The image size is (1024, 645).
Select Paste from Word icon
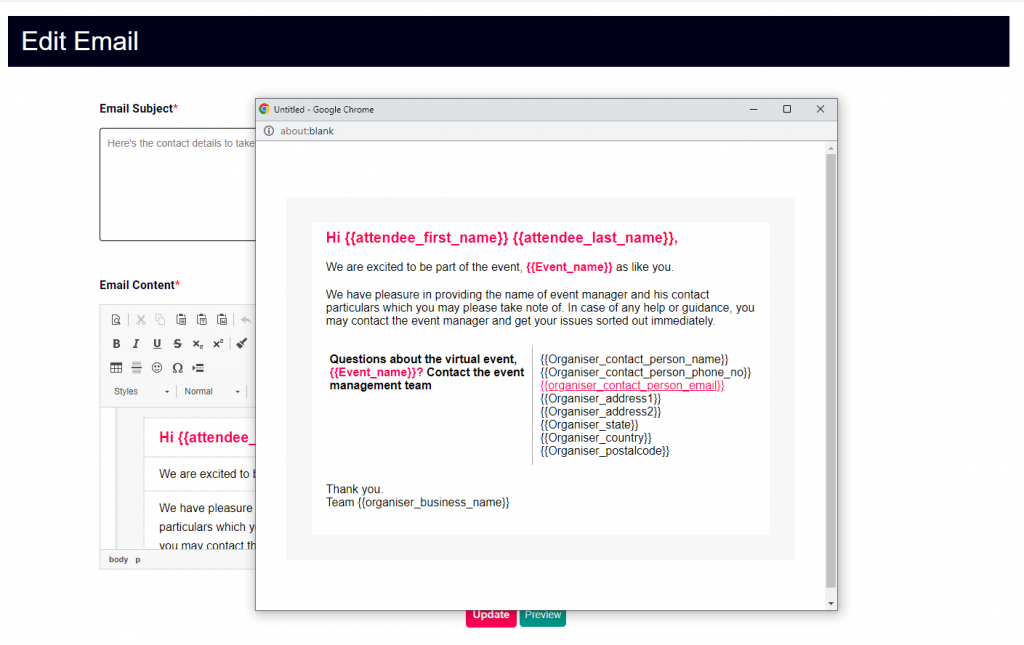click(x=222, y=320)
